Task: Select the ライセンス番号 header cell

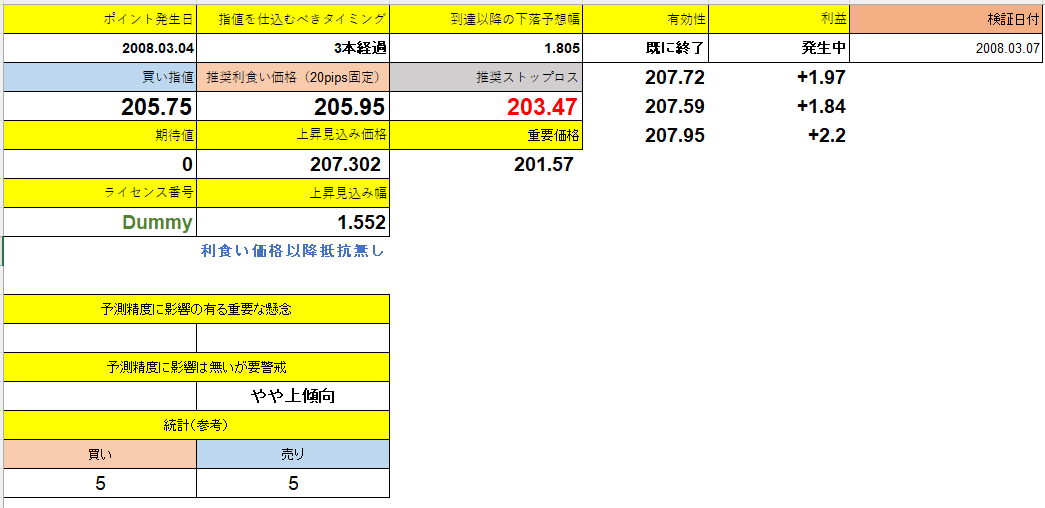Action: pyautogui.click(x=100, y=193)
